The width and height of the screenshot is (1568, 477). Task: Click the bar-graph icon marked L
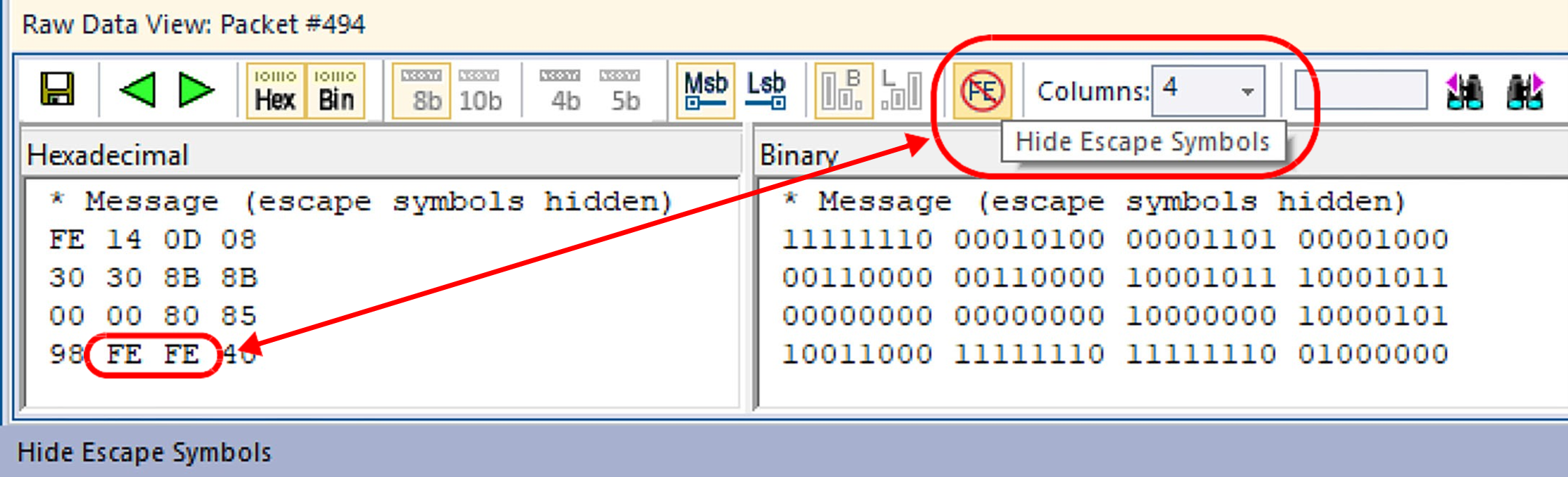point(901,91)
